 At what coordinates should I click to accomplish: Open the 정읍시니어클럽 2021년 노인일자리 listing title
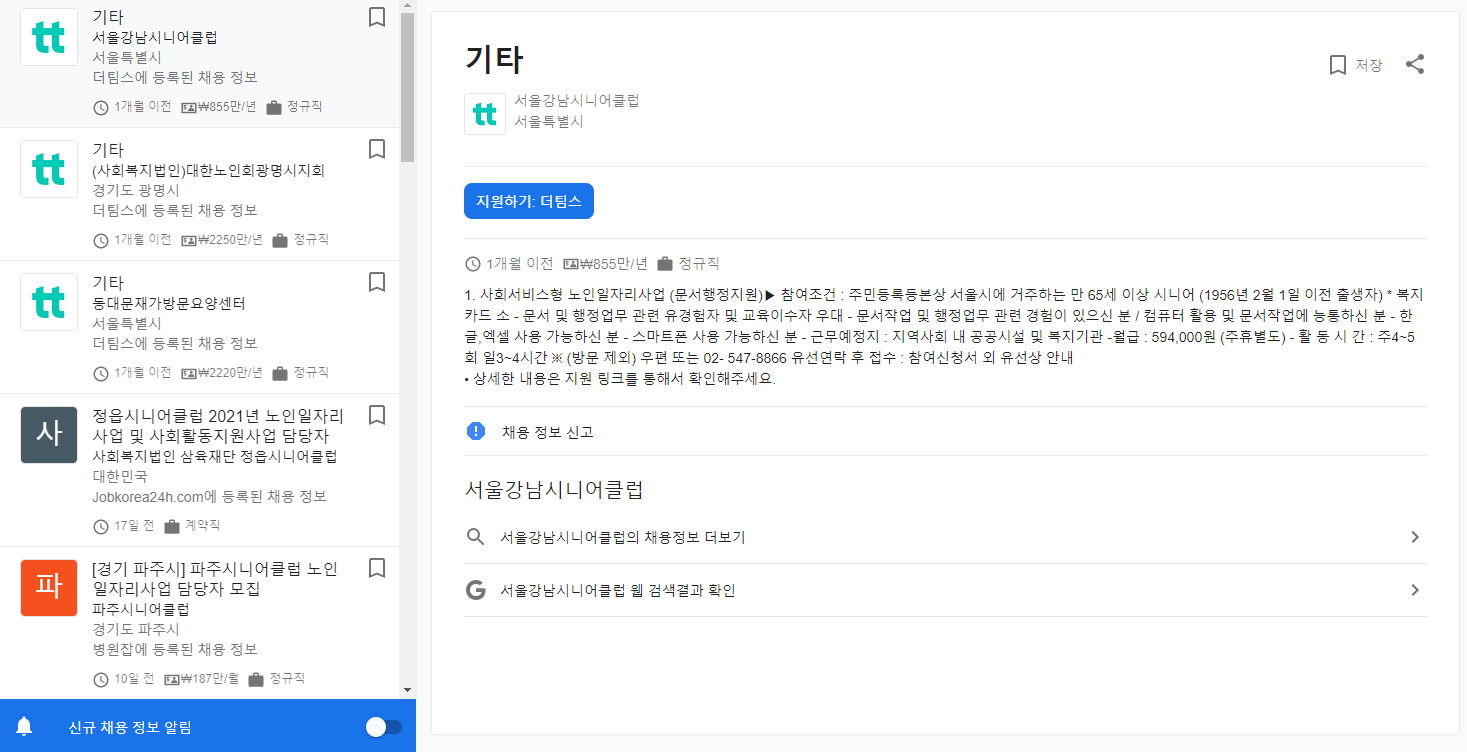(x=217, y=425)
